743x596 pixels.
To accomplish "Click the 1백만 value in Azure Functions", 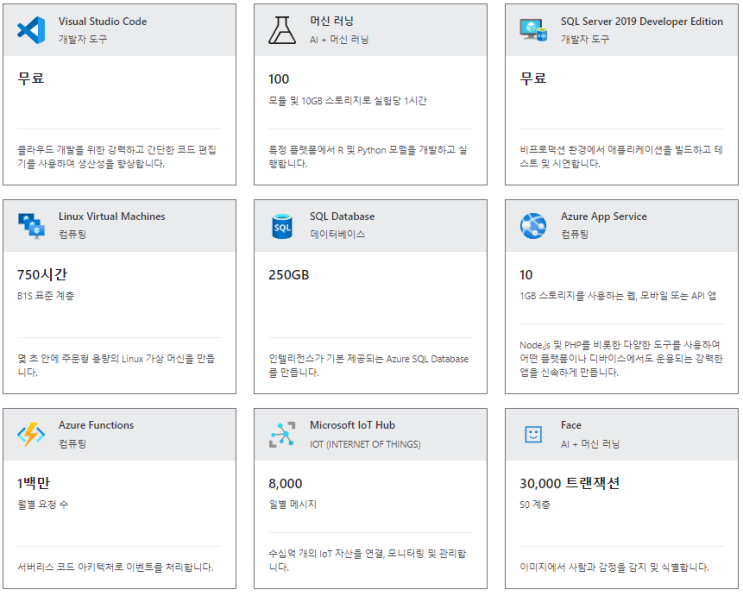I will (x=33, y=483).
